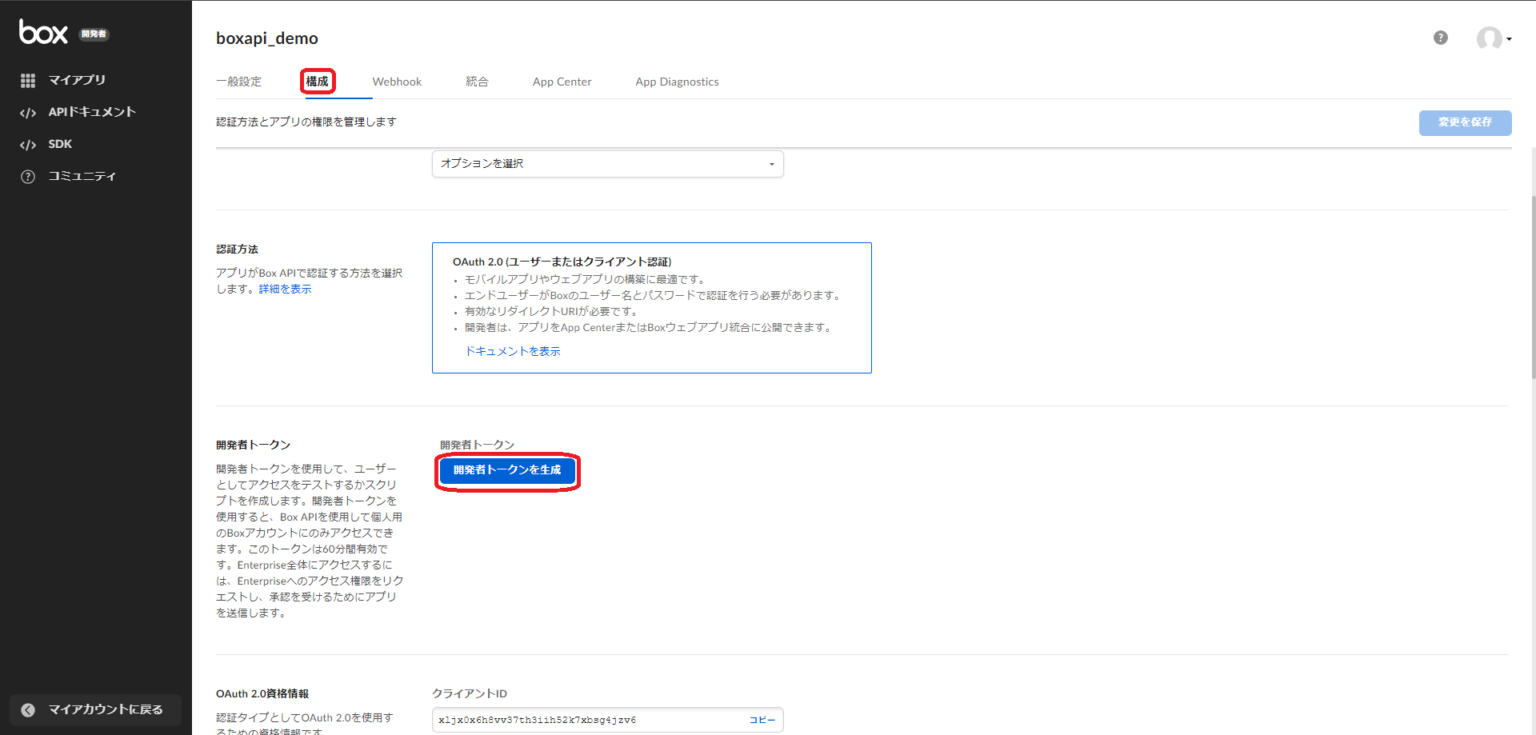Switch to the 一般設定 tab
This screenshot has height=735, width=1536.
coord(239,81)
